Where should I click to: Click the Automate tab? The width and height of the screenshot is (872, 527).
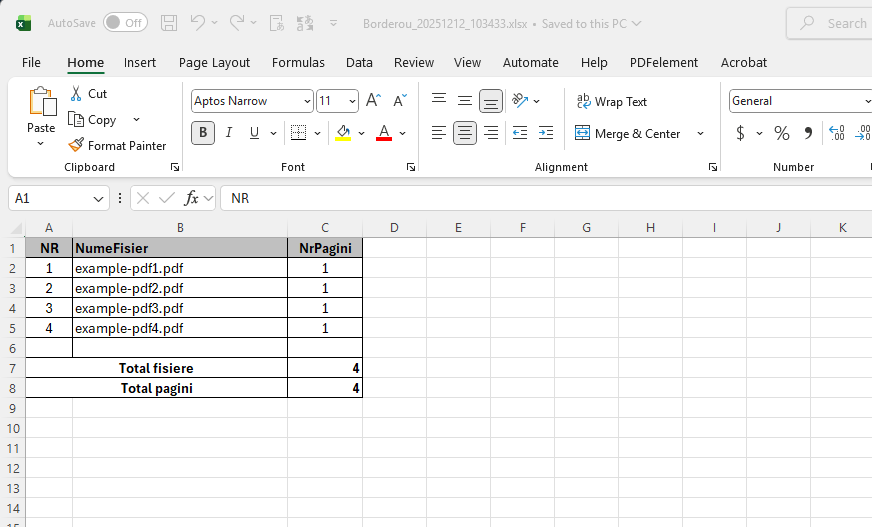[x=531, y=62]
